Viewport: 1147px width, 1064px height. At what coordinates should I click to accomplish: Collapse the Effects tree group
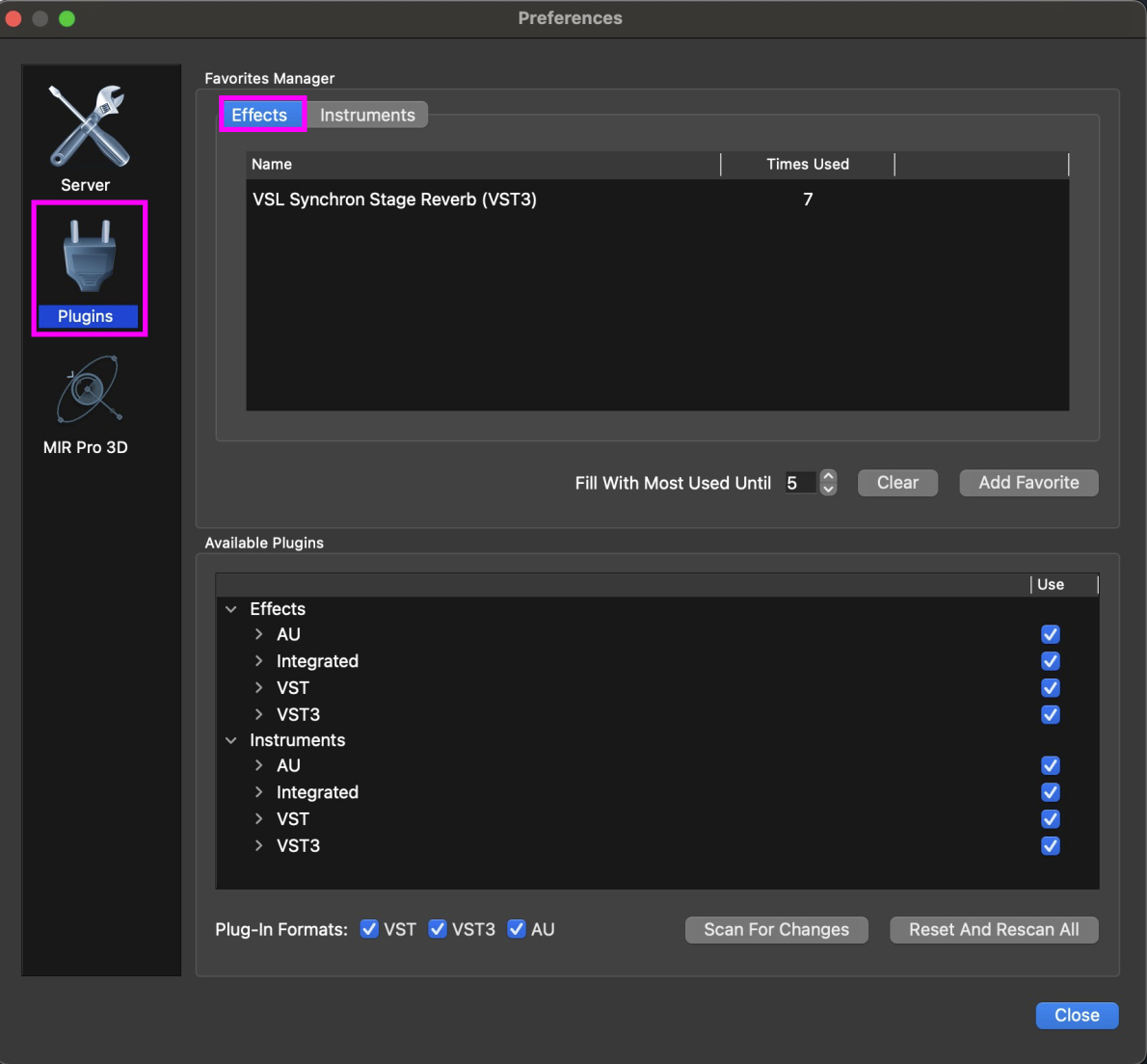point(231,609)
